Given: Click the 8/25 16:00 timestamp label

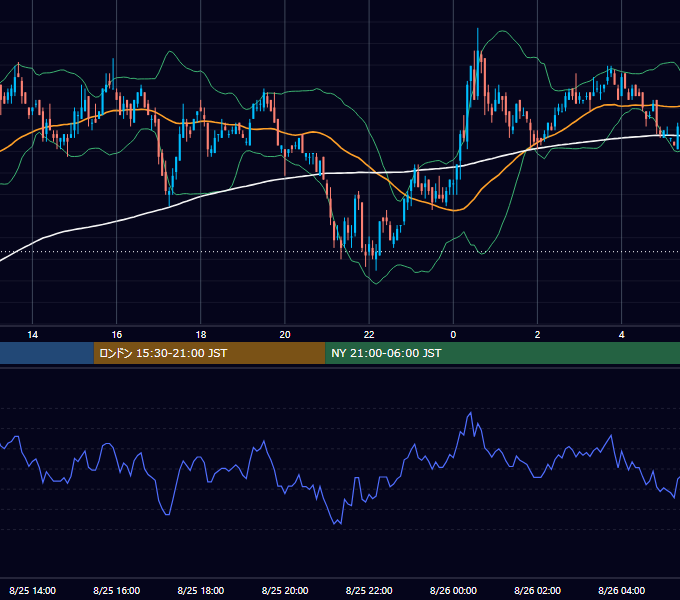Looking at the screenshot, I should click(x=117, y=590).
